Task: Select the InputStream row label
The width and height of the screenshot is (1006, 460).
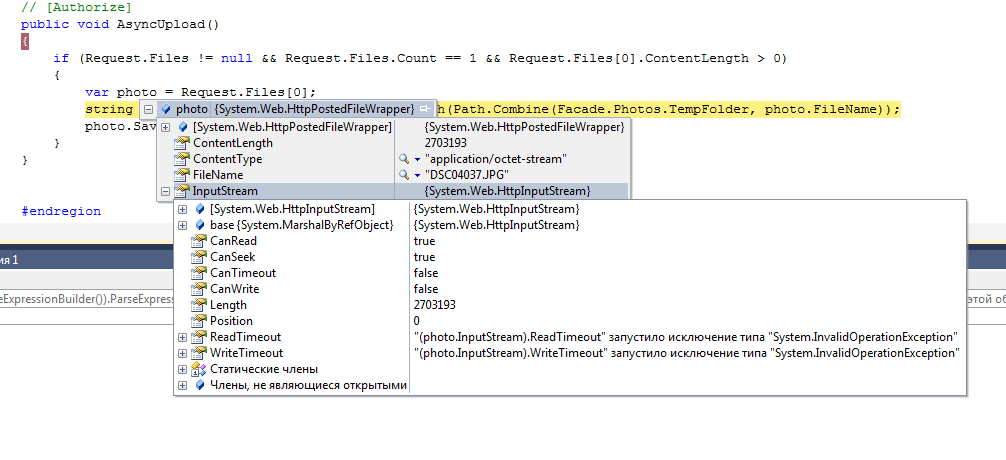Action: pos(225,191)
